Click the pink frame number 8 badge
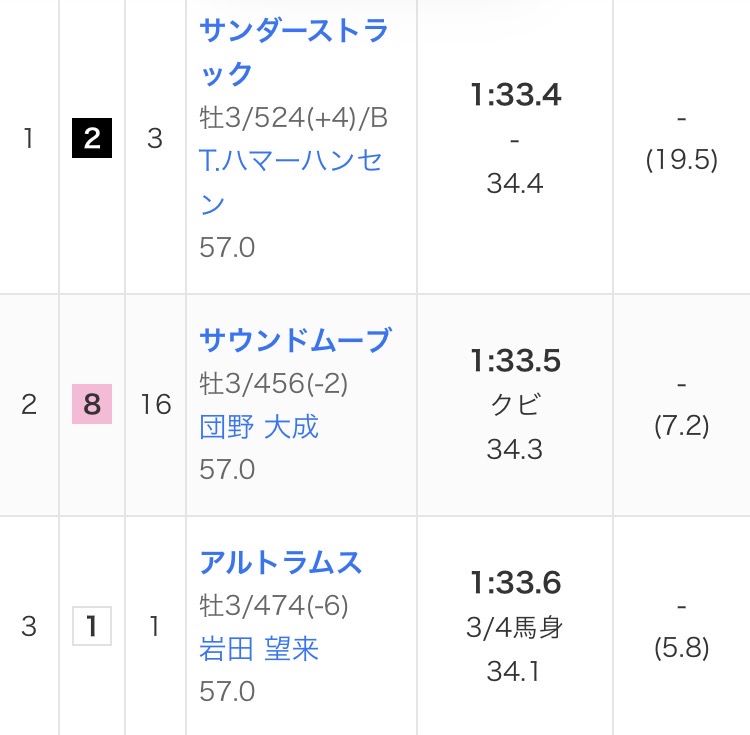The height and width of the screenshot is (735, 750). [92, 404]
